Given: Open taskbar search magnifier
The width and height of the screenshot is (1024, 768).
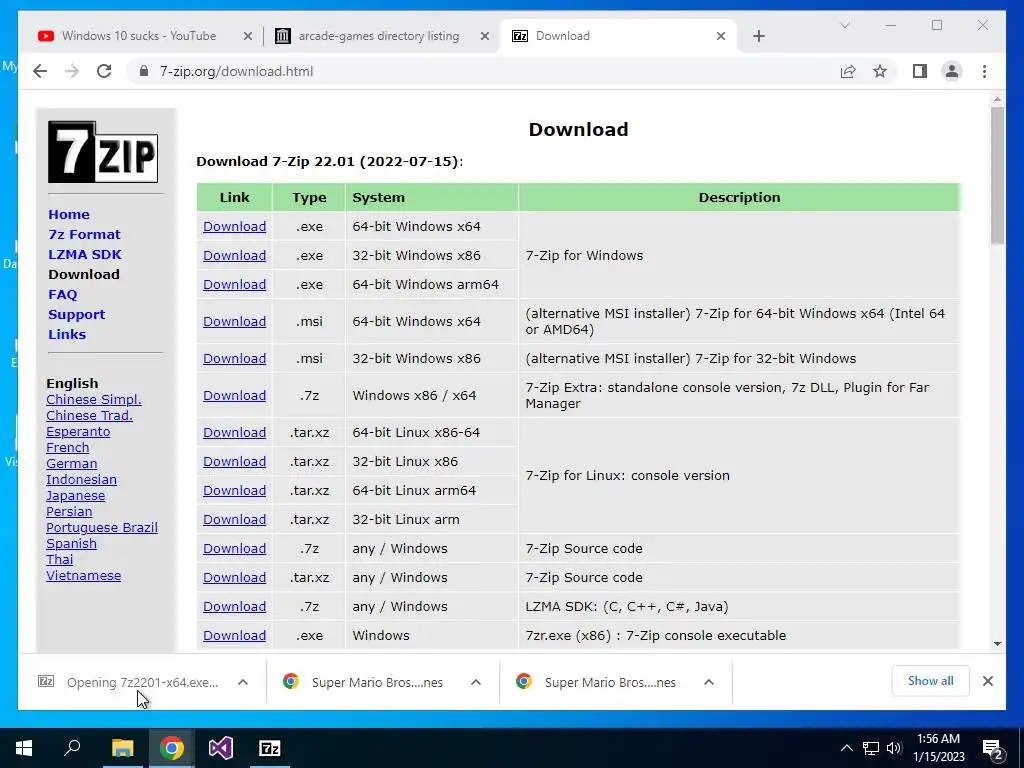Looking at the screenshot, I should point(72,748).
